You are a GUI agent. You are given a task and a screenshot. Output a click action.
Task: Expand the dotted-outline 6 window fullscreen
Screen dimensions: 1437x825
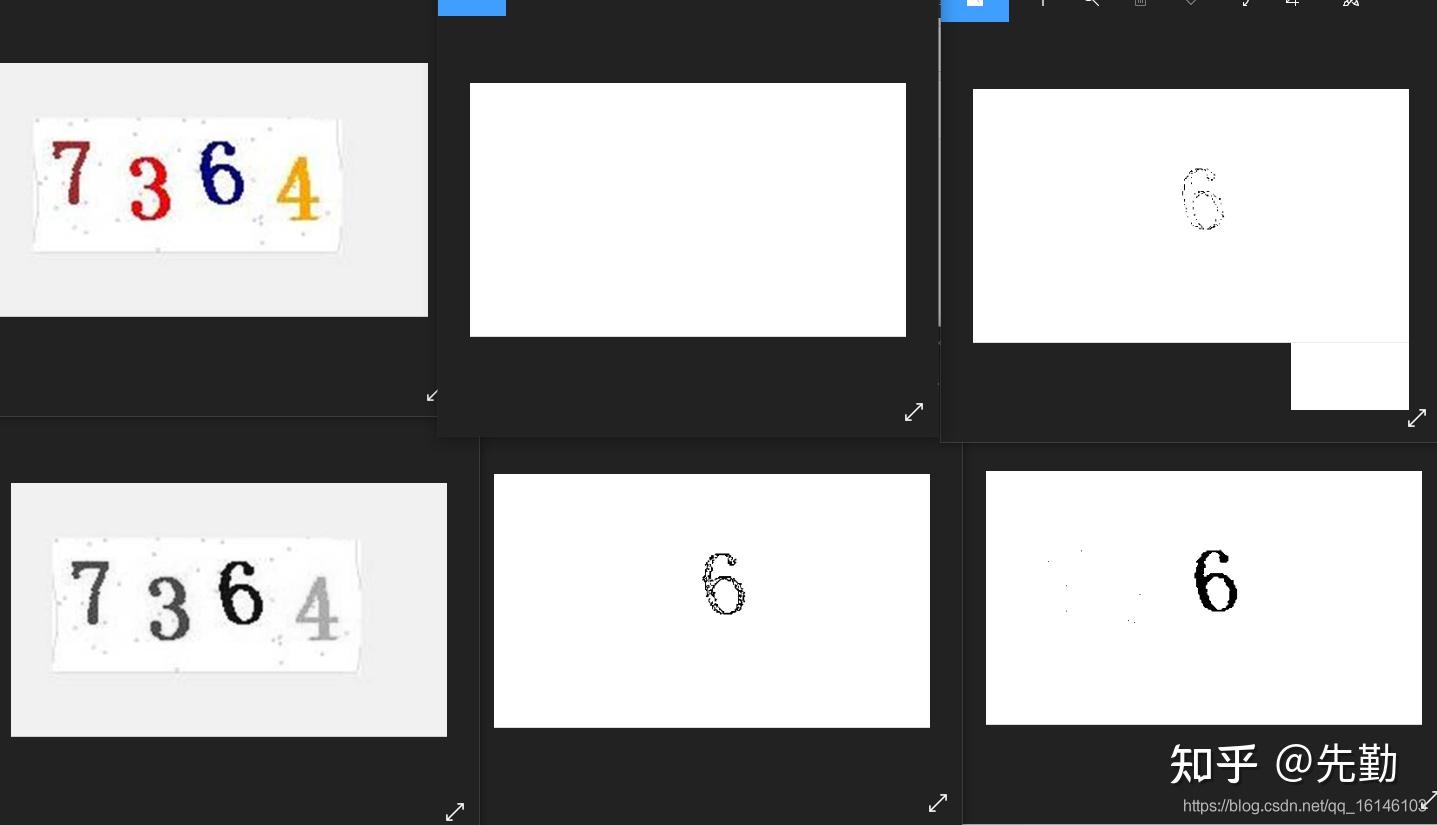click(x=1417, y=419)
